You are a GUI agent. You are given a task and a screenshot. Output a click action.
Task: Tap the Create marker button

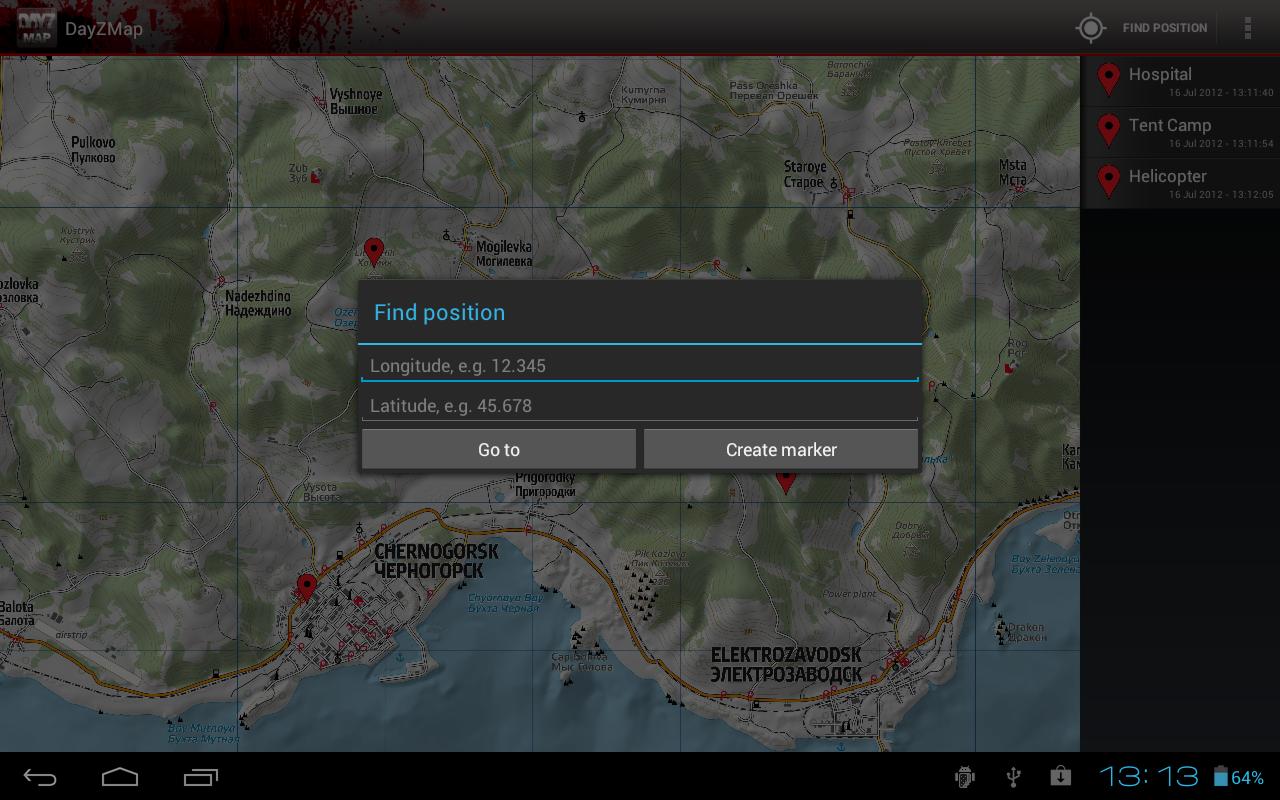(781, 450)
